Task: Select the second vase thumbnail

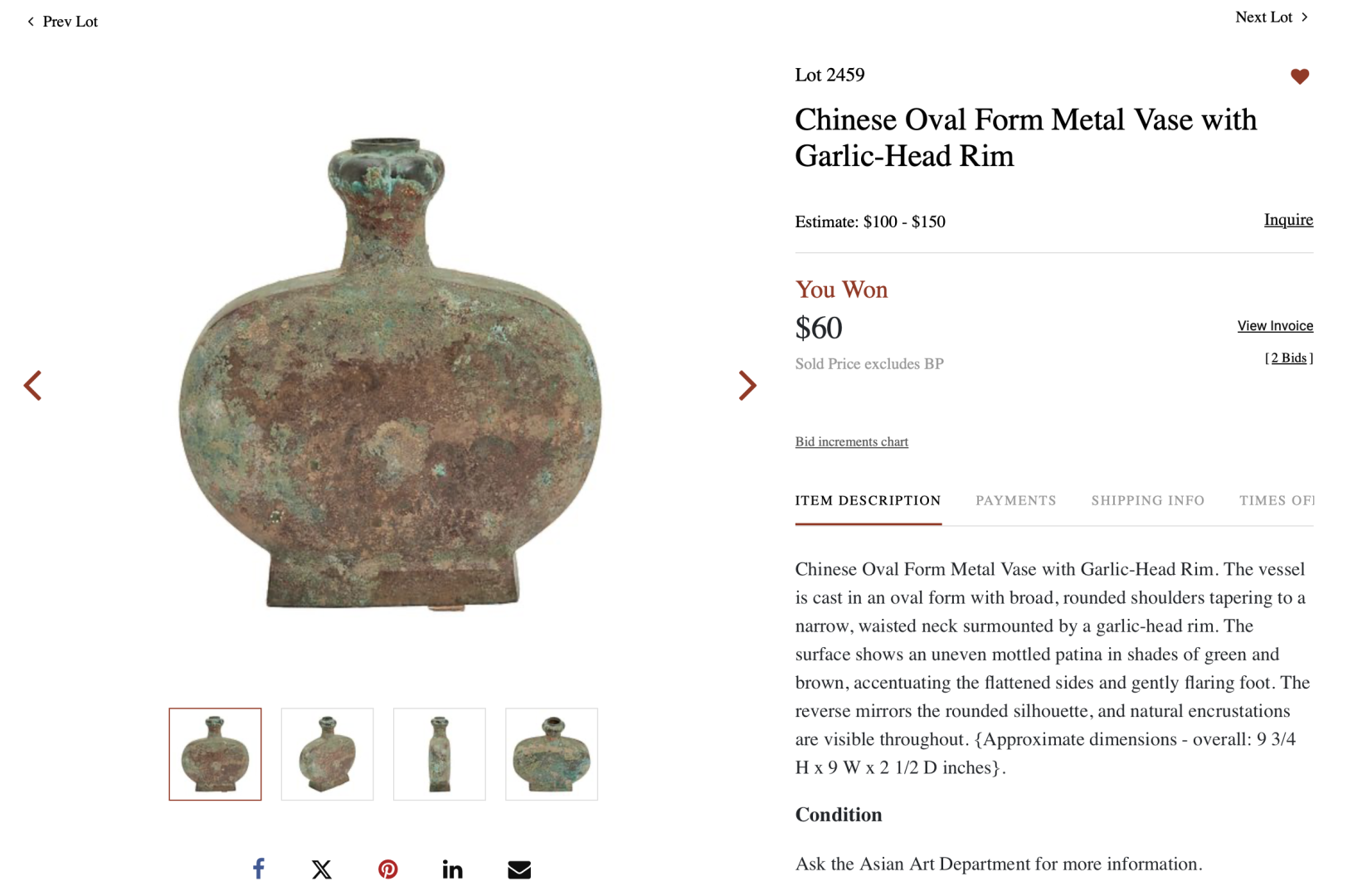Action: coord(327,753)
